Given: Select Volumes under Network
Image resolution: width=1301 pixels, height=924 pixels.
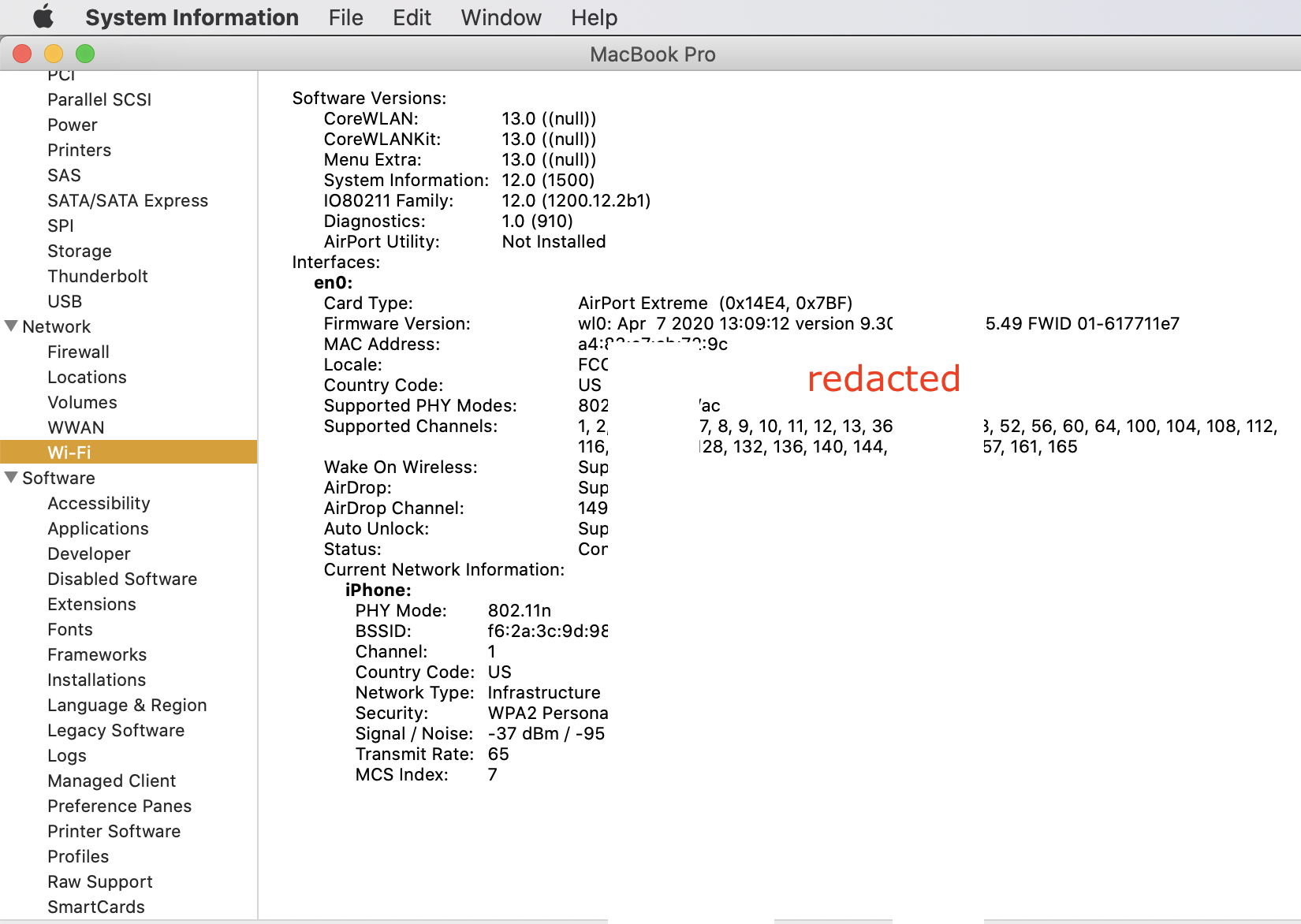Looking at the screenshot, I should [x=82, y=402].
